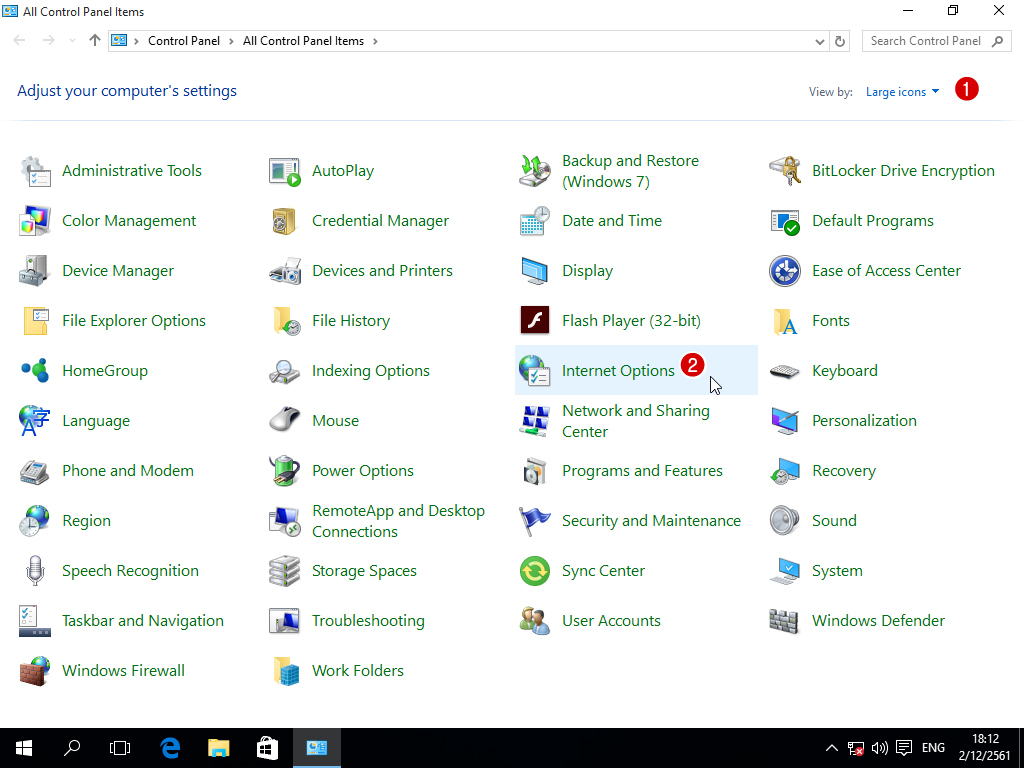Open Backup and Restore (Windows 7) icon
This screenshot has width=1024, height=768.
(x=535, y=171)
